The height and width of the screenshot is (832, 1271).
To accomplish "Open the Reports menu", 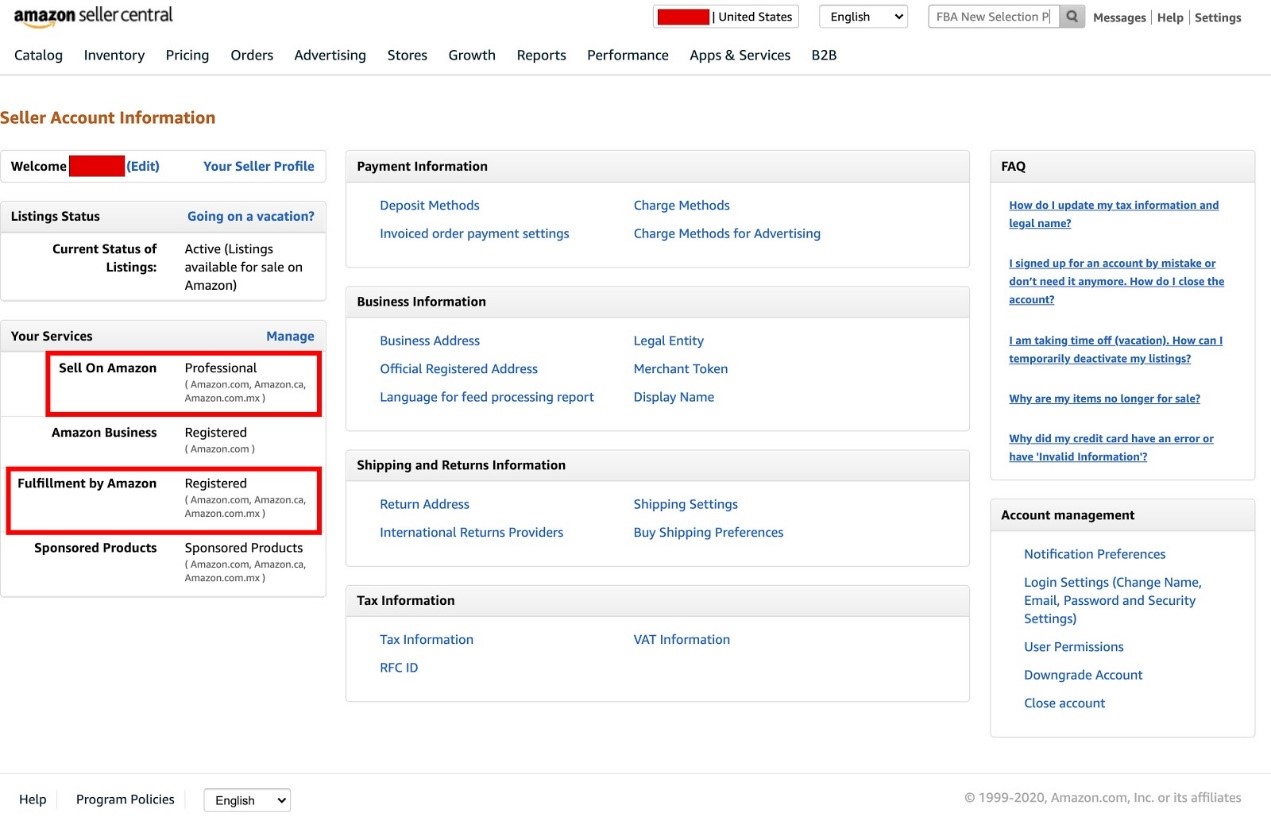I will pyautogui.click(x=541, y=55).
